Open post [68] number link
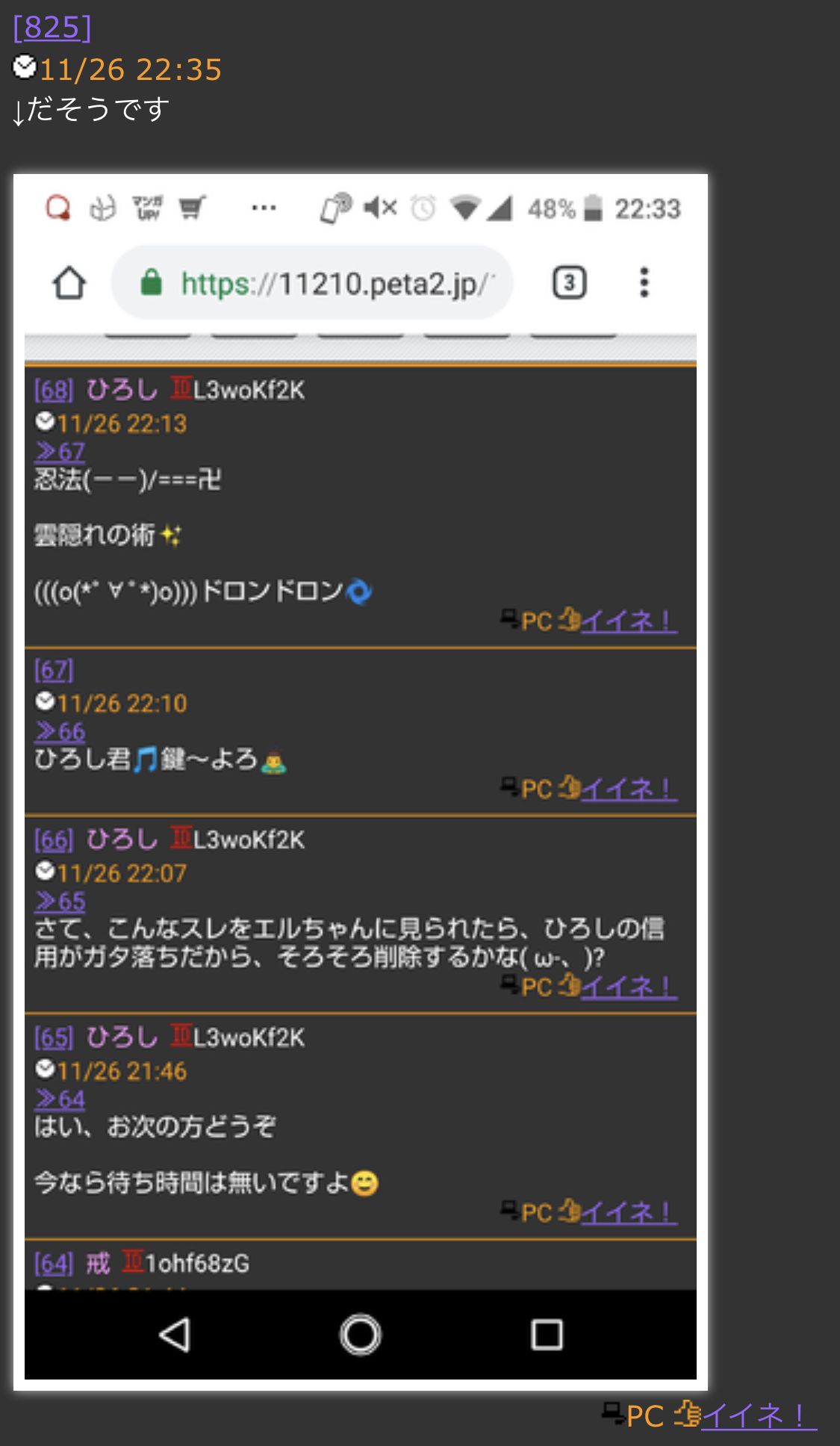Viewport: 840px width, 1446px height. pos(54,390)
